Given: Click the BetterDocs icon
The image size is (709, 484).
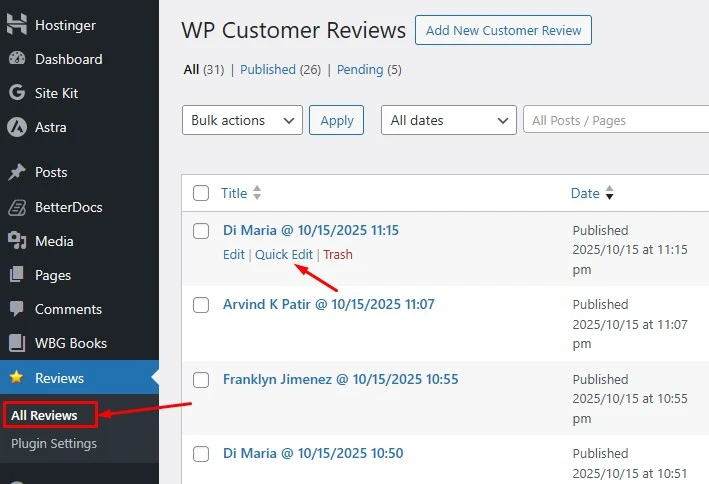Looking at the screenshot, I should [17, 207].
